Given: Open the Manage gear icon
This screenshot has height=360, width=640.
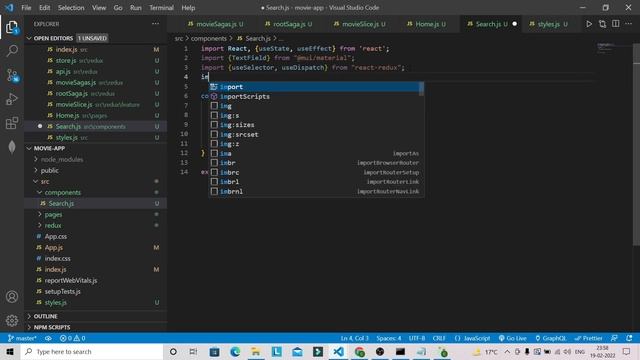Looking at the screenshot, I should 12,320.
